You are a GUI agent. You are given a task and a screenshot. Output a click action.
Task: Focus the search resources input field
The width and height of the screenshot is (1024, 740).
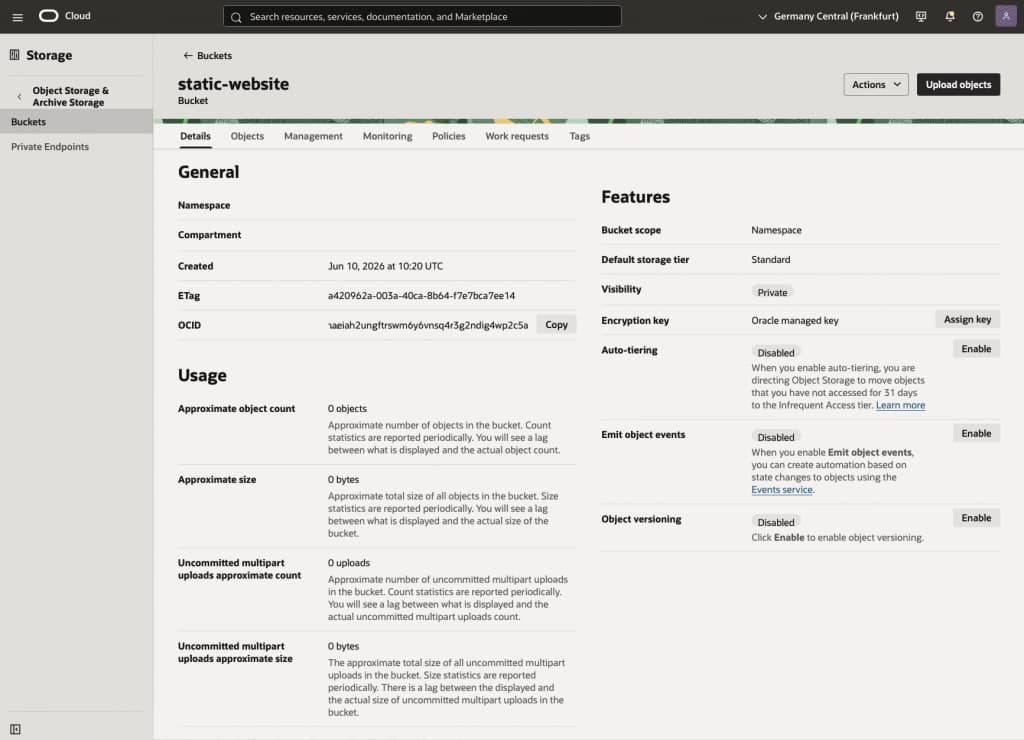tap(422, 16)
